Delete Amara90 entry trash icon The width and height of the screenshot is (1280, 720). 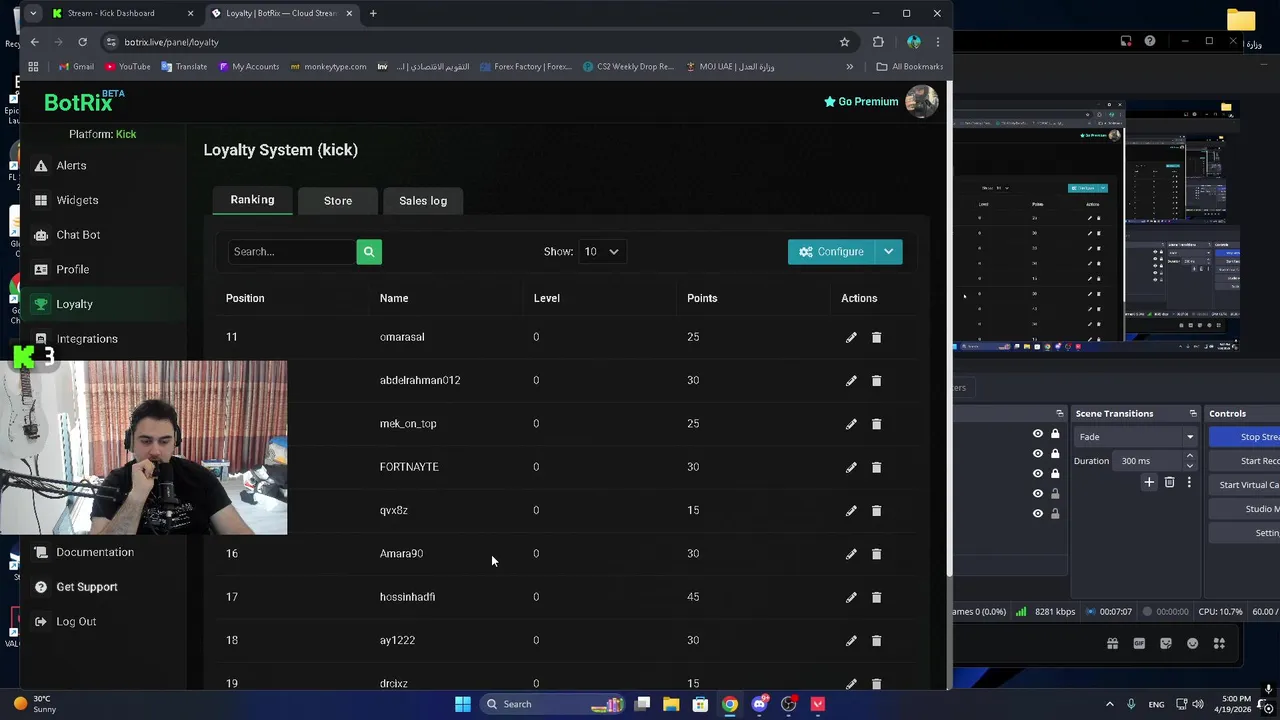coord(876,554)
